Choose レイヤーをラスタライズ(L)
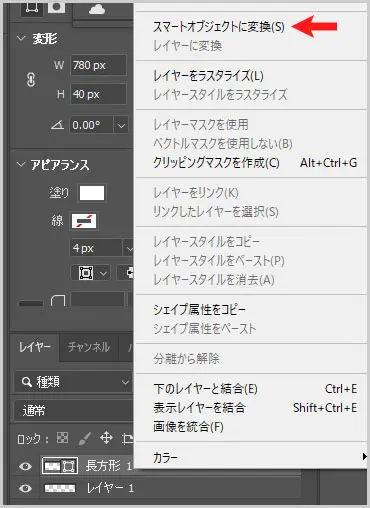370x508 pixels. pos(208,76)
